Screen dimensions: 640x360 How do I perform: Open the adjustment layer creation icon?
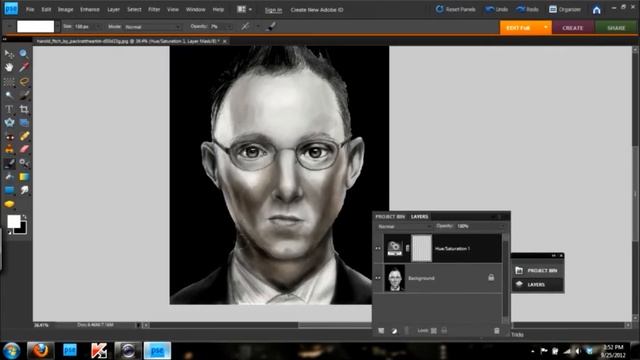click(394, 331)
